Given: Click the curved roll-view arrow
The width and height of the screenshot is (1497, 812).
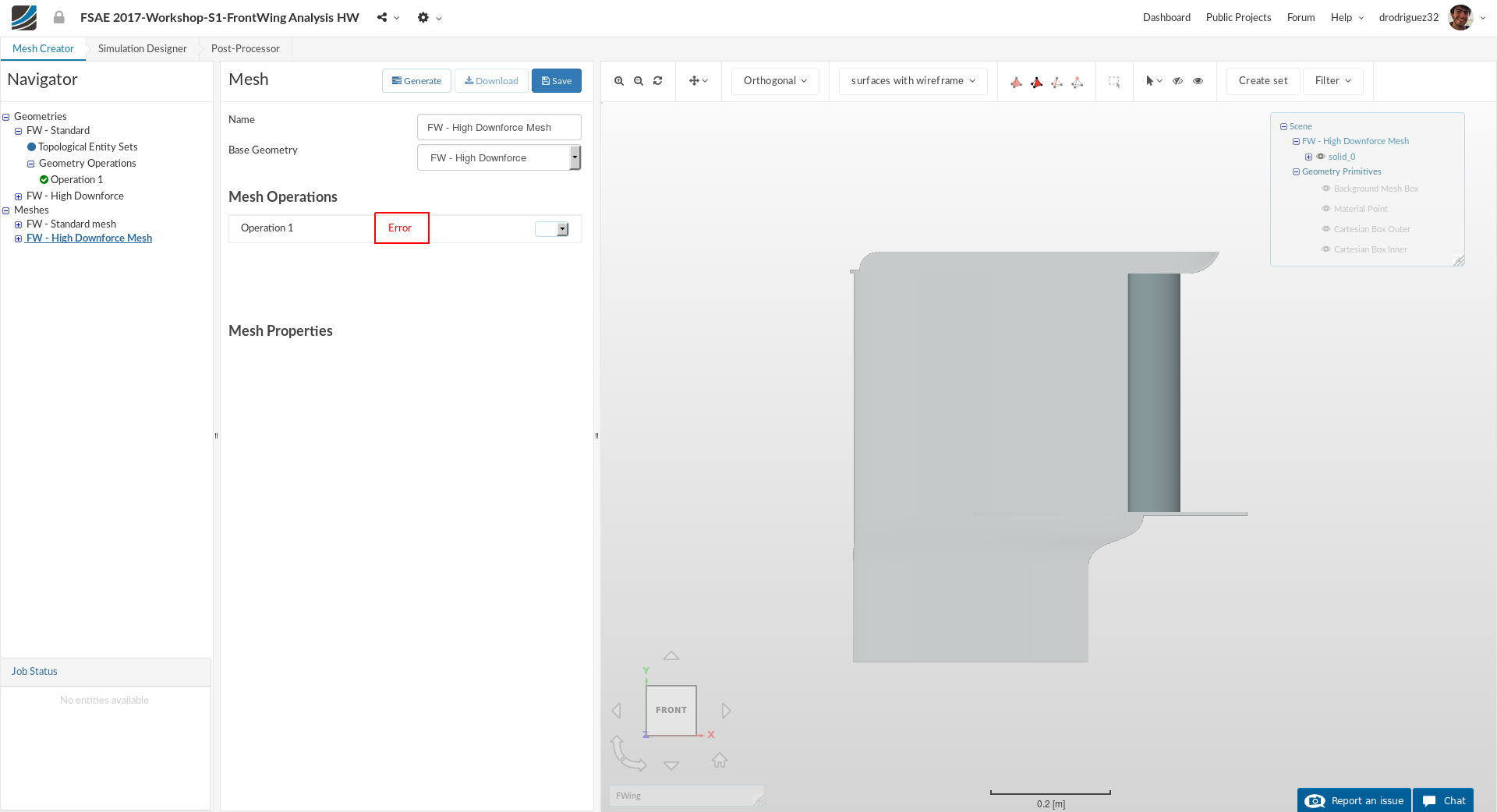Looking at the screenshot, I should (628, 754).
